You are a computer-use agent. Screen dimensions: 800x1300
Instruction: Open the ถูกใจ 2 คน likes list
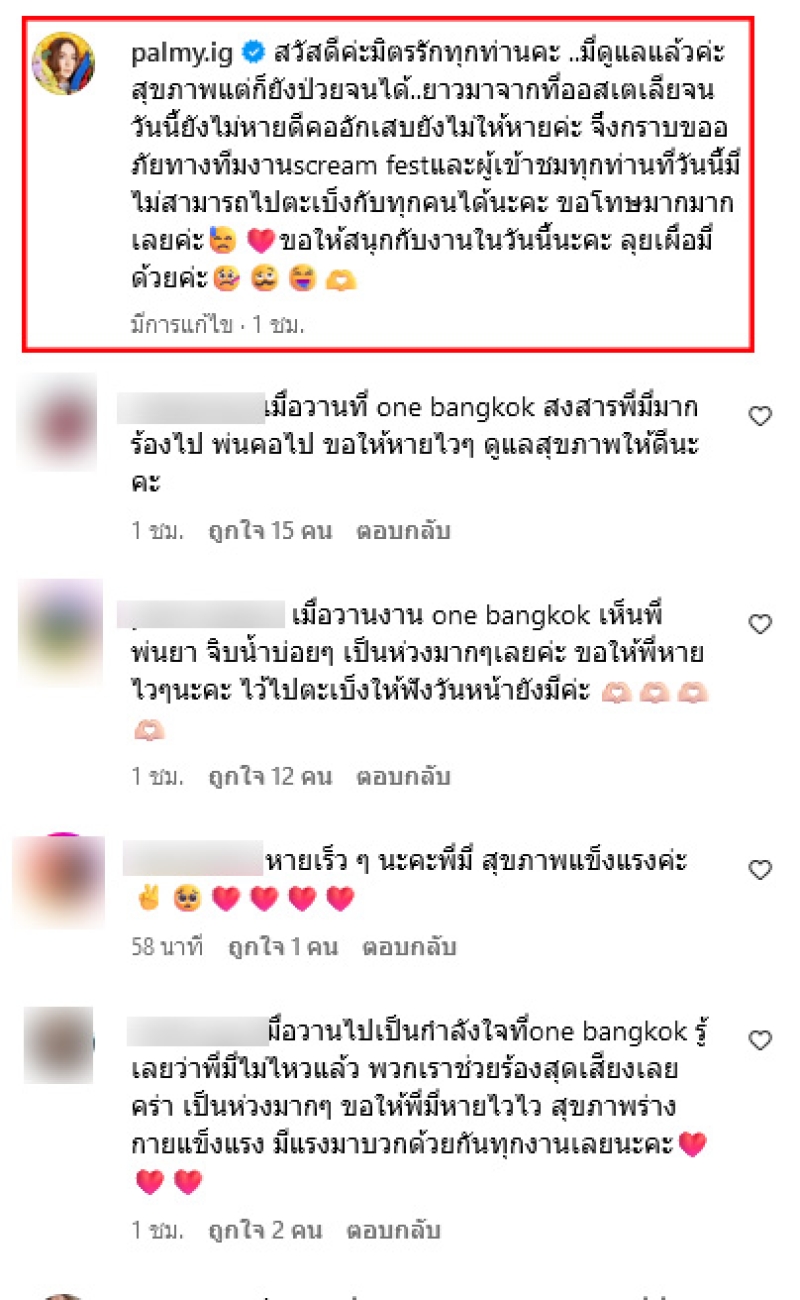(264, 1231)
